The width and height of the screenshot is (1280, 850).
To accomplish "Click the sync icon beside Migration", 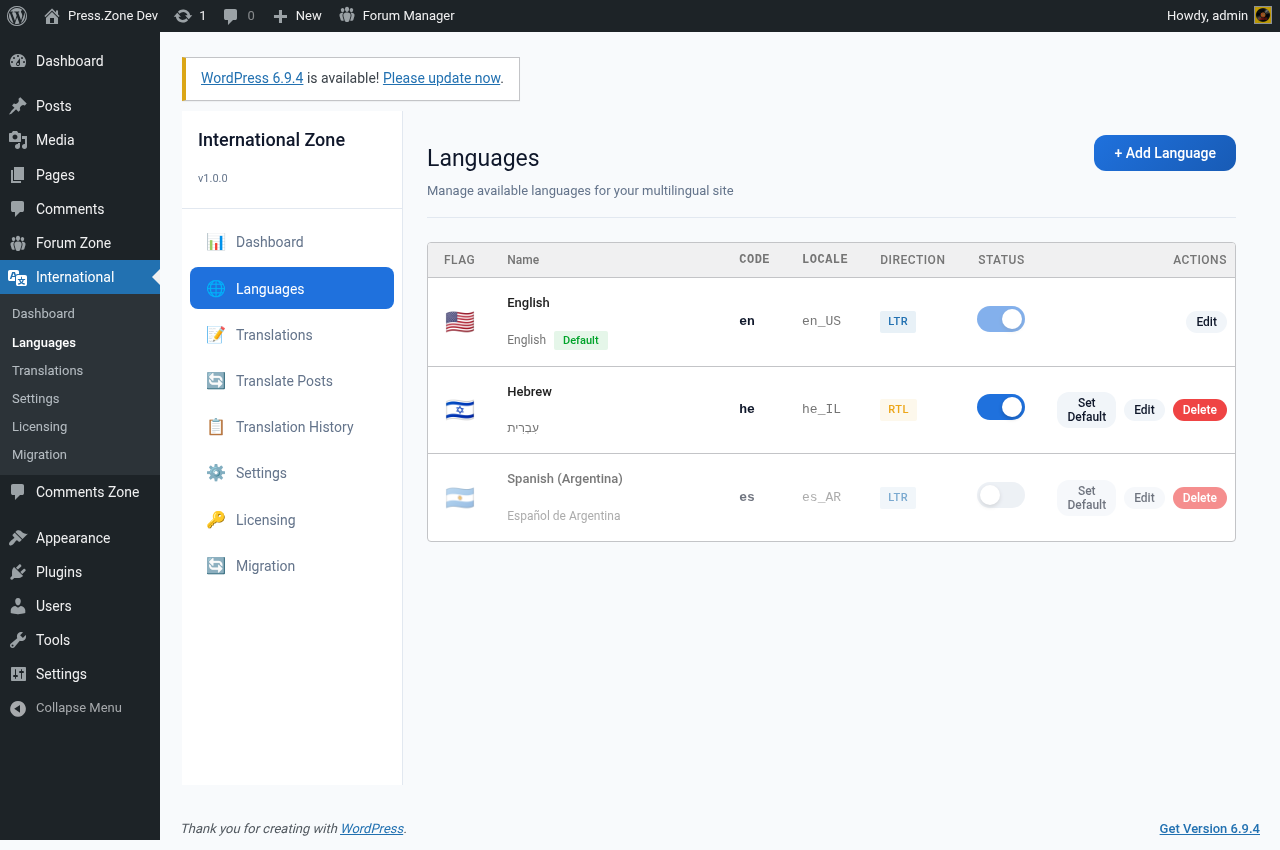I will 216,566.
